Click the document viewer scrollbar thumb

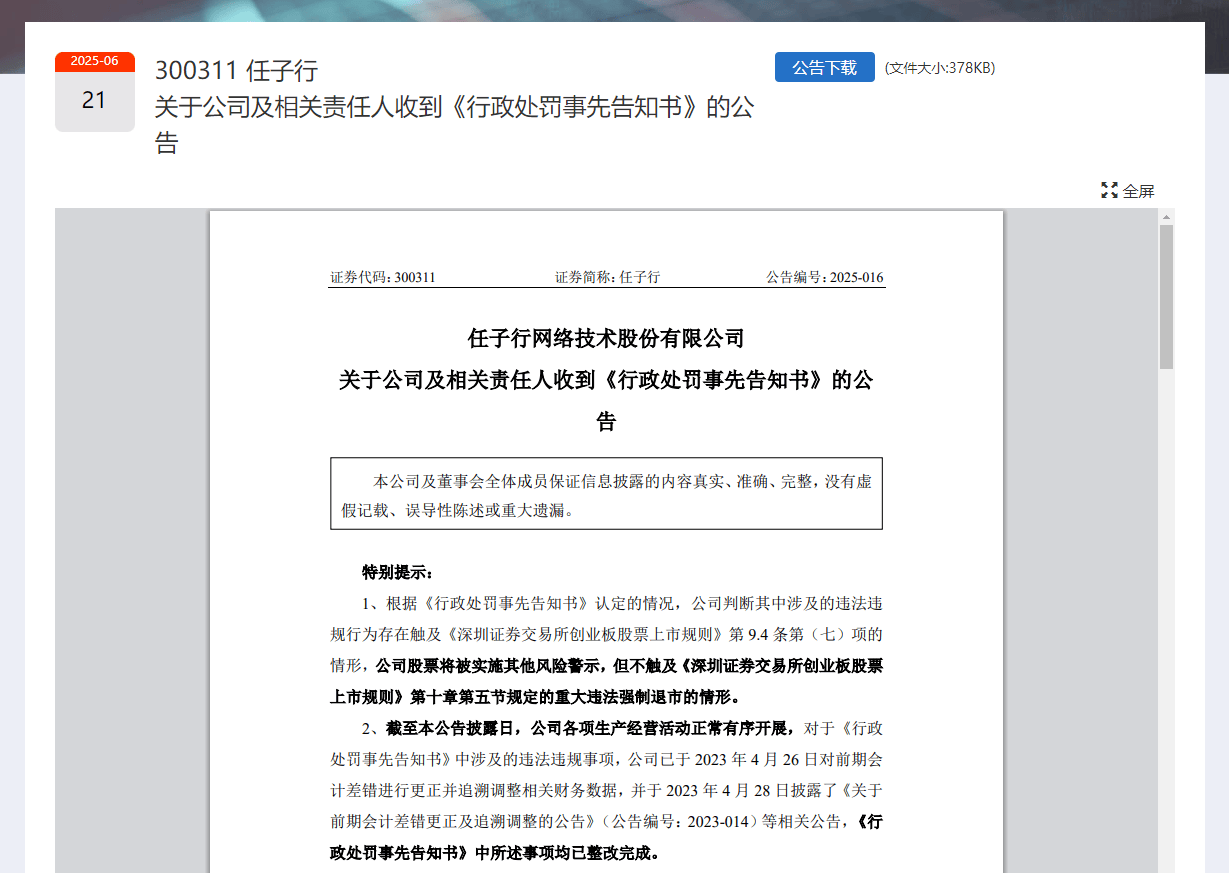click(x=1166, y=296)
